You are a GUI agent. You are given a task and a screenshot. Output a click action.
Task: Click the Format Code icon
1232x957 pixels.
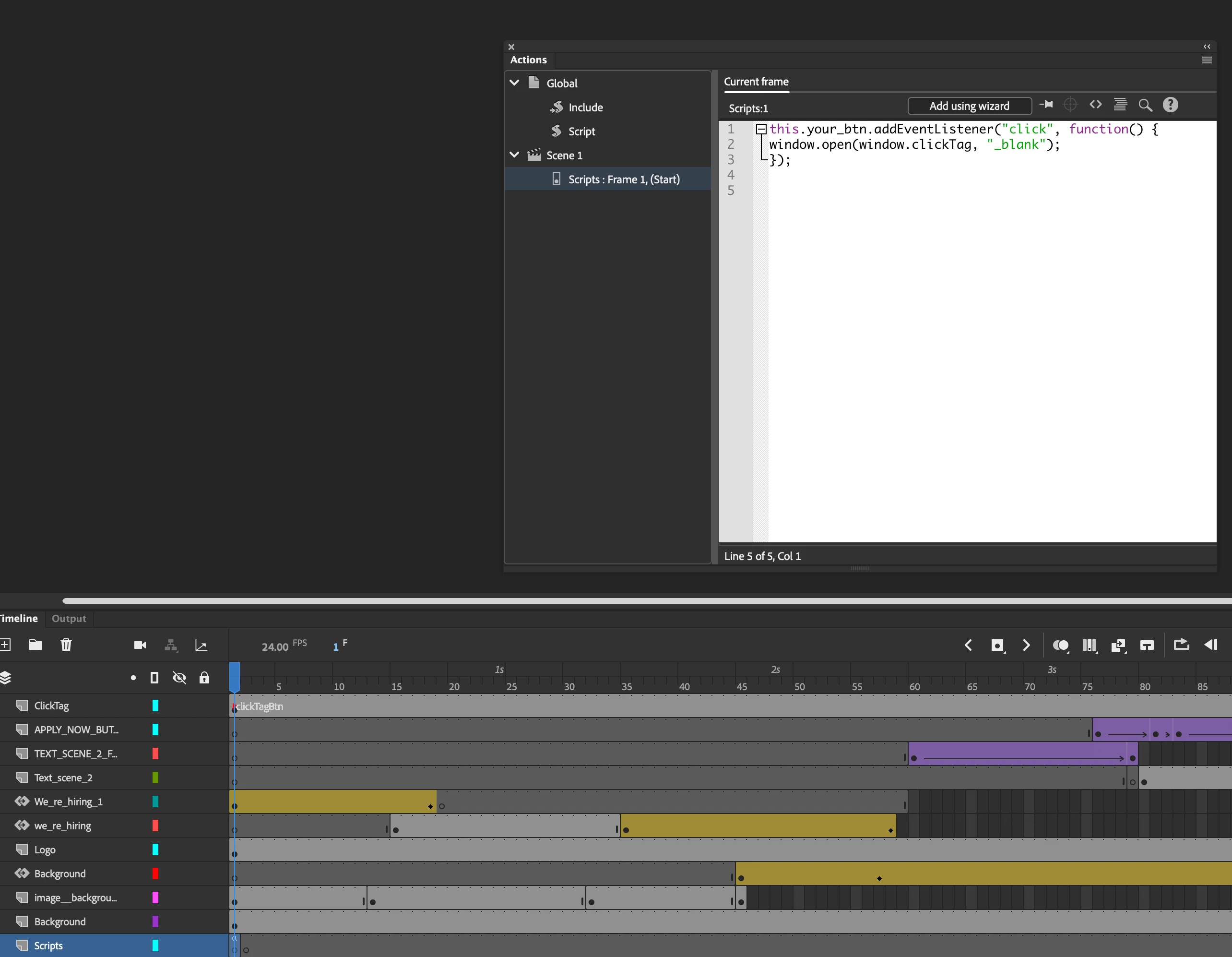(1120, 105)
